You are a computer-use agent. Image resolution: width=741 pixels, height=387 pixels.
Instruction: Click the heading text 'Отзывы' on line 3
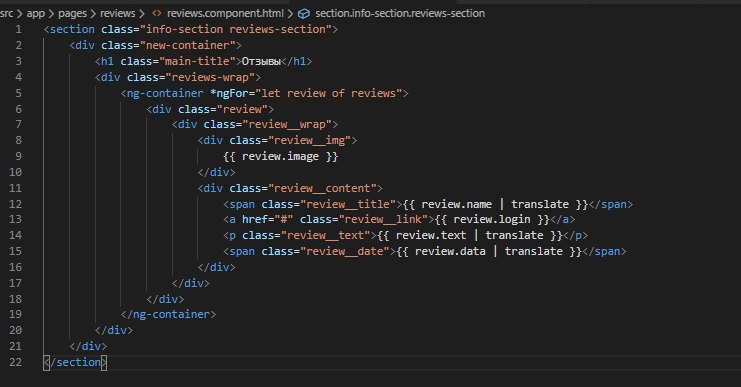261,61
